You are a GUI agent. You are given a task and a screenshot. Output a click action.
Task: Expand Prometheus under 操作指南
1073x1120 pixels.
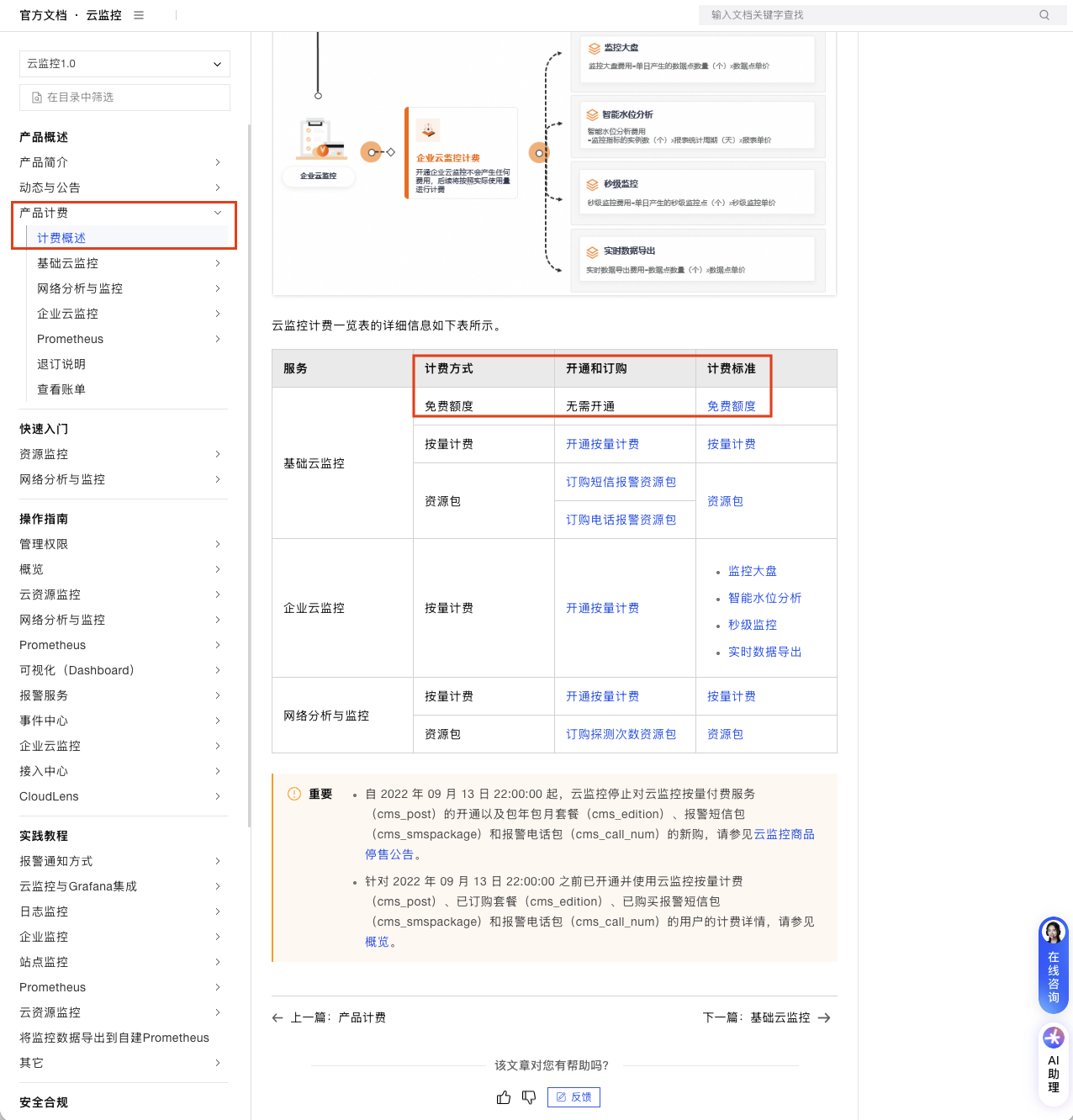pos(217,645)
